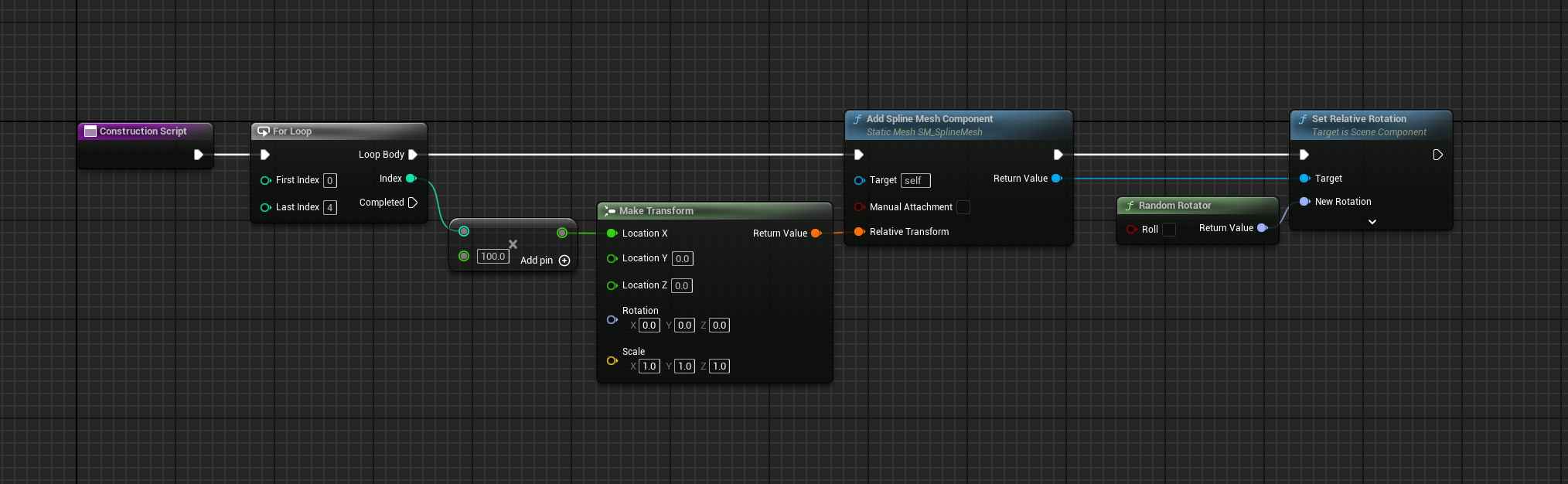Click the multiply node second input pin

pos(464,256)
